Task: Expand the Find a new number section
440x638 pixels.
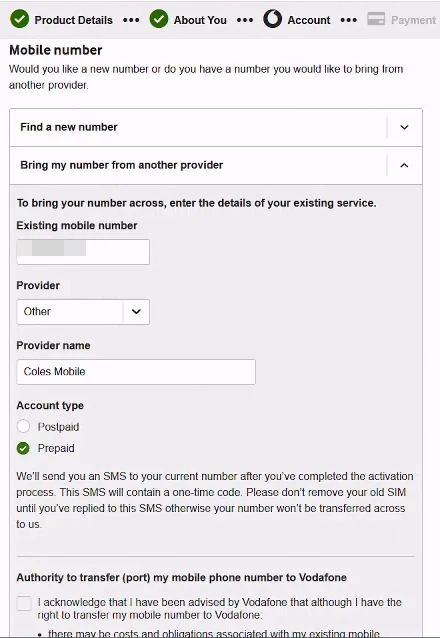Action: click(216, 127)
